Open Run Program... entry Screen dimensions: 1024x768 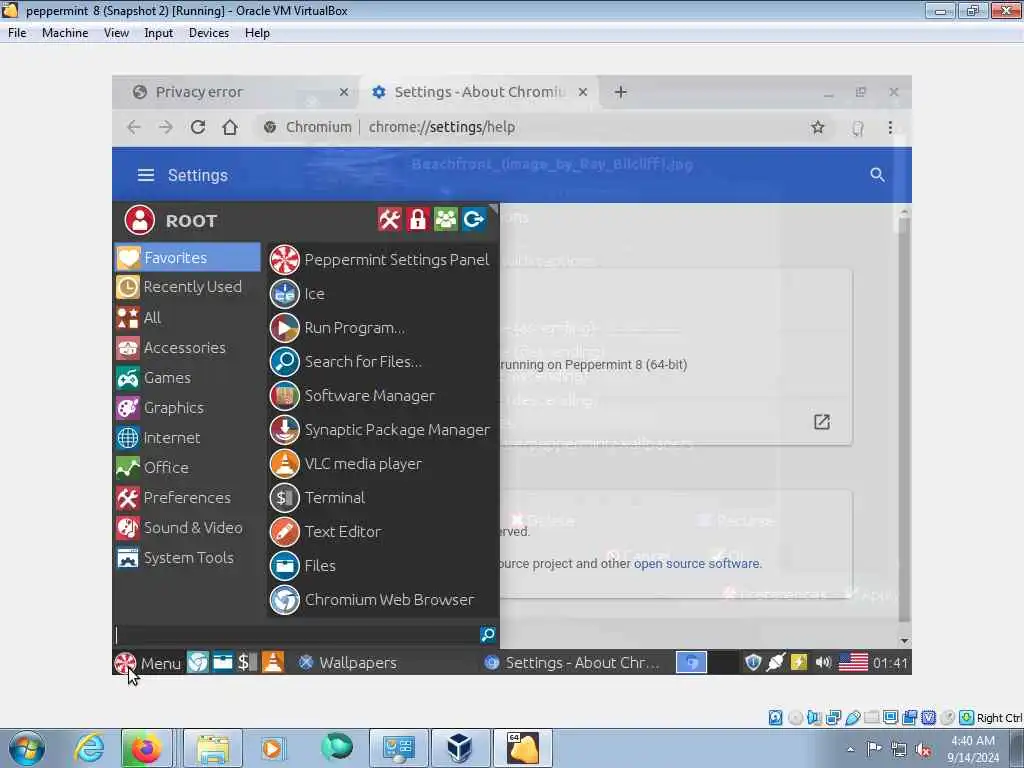pyautogui.click(x=380, y=327)
